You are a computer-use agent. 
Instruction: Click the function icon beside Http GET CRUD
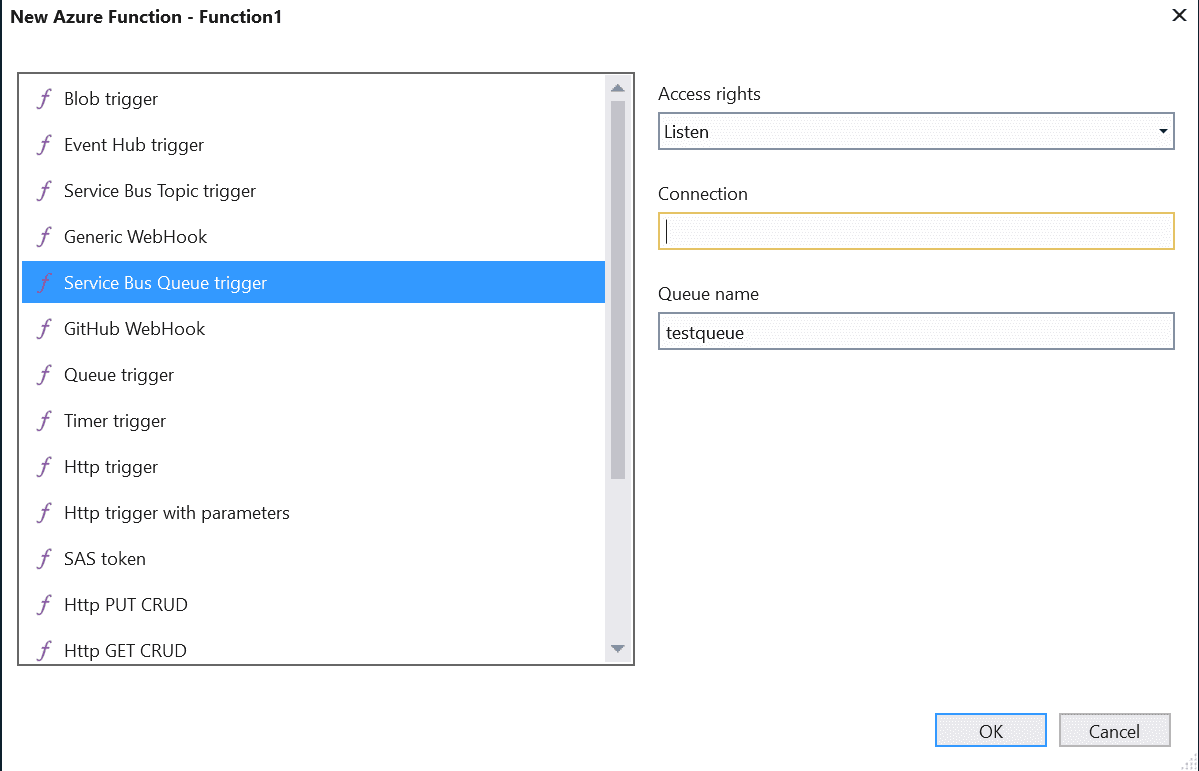[x=44, y=649]
